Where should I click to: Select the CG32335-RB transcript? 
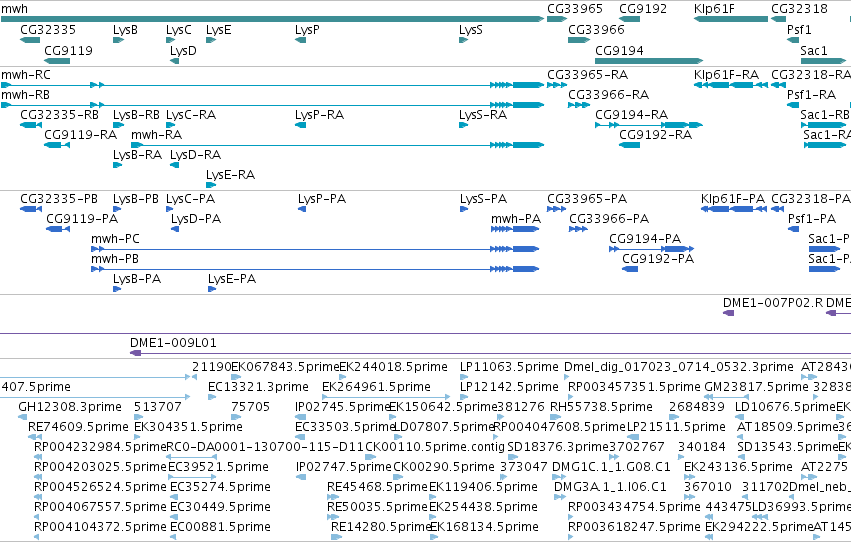pyautogui.click(x=31, y=125)
